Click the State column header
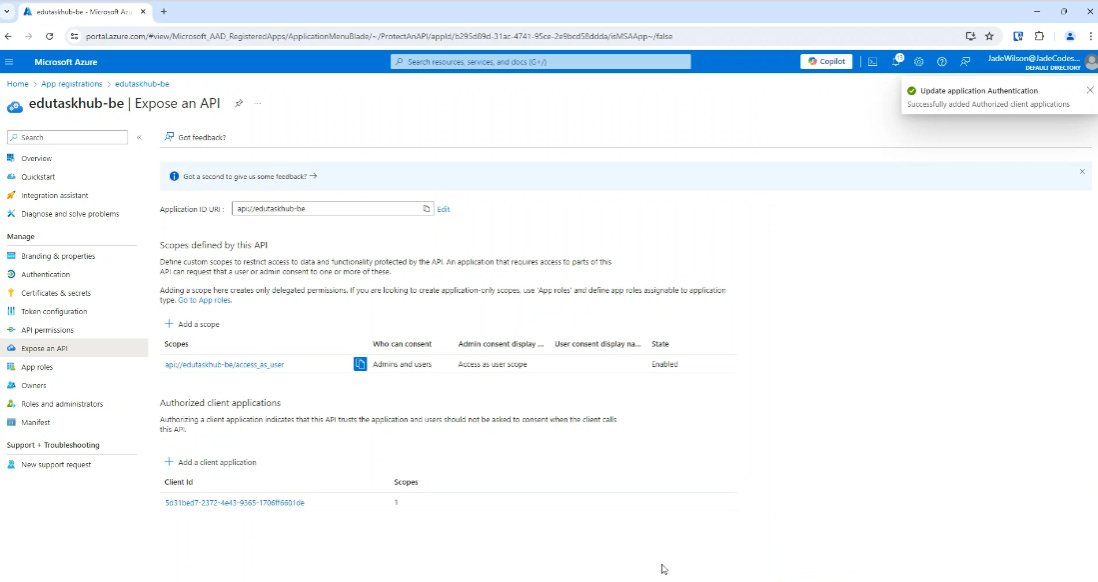Viewport: 1098px width, 582px height. tap(660, 344)
